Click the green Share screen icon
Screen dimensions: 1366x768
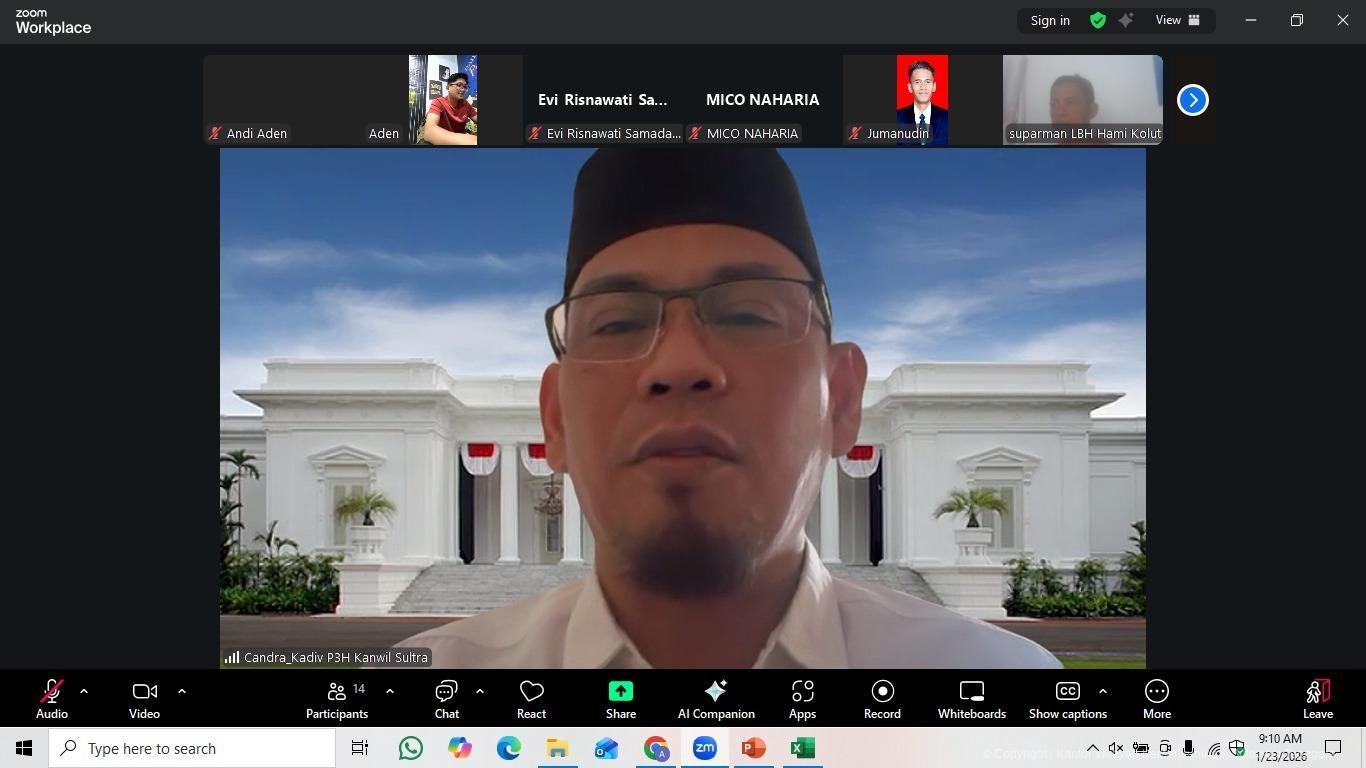[620, 692]
